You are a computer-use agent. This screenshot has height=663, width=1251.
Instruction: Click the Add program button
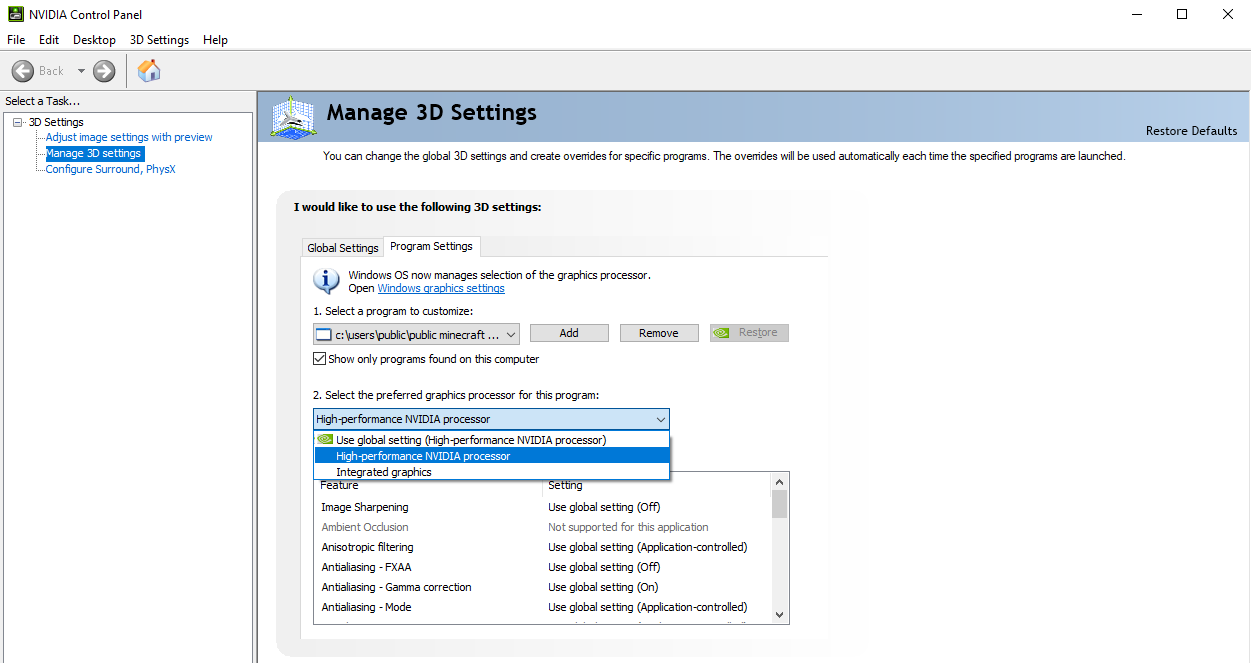click(569, 333)
